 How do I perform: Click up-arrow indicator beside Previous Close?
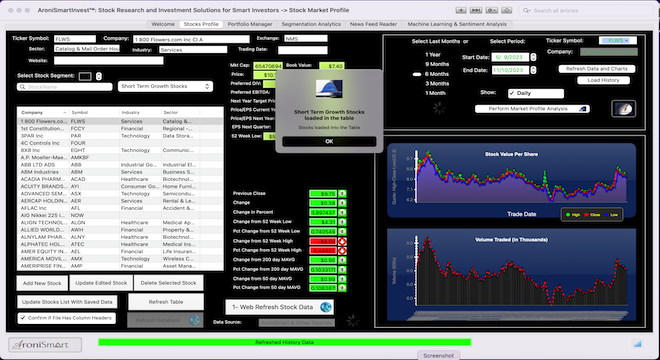click(x=342, y=194)
